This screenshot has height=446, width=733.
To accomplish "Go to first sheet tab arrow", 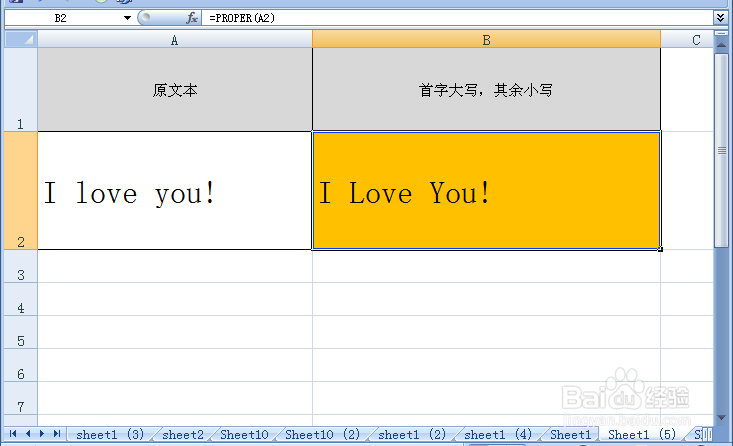I will tap(13, 434).
